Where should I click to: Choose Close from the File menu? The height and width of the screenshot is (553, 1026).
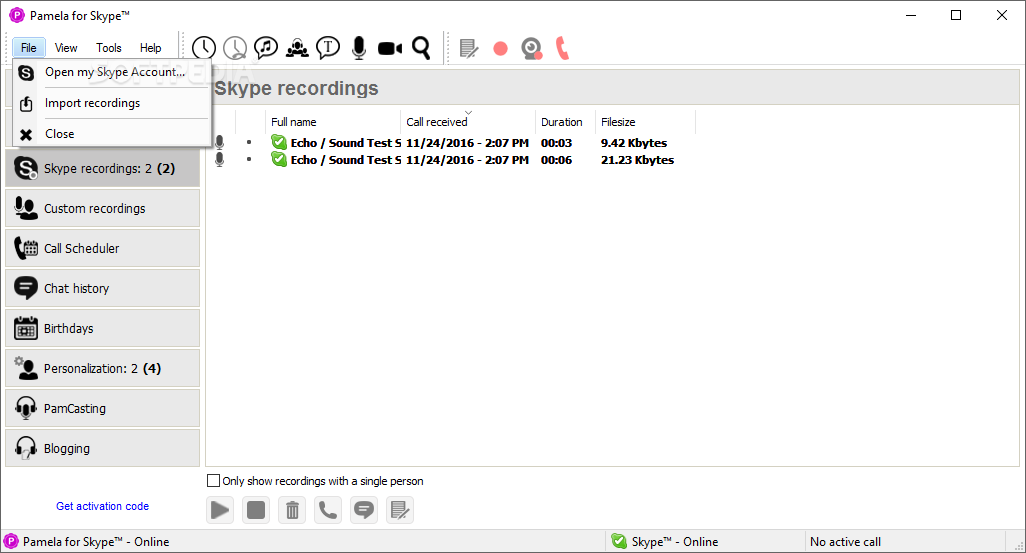click(112, 134)
